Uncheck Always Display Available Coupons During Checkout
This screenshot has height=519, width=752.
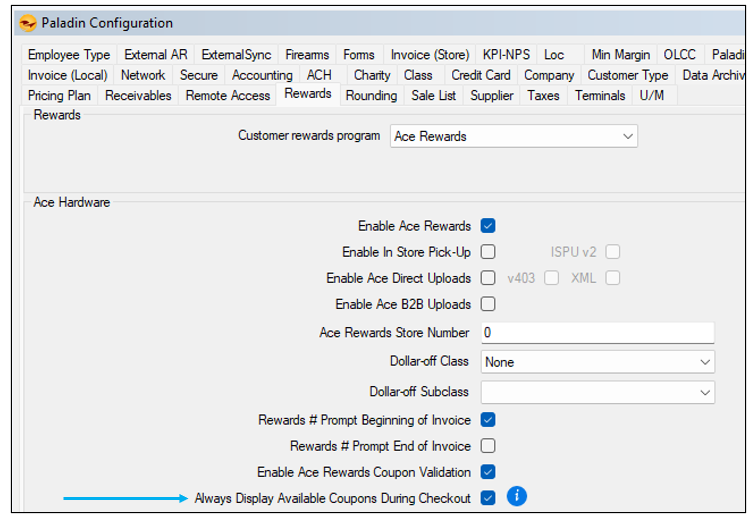click(x=488, y=498)
